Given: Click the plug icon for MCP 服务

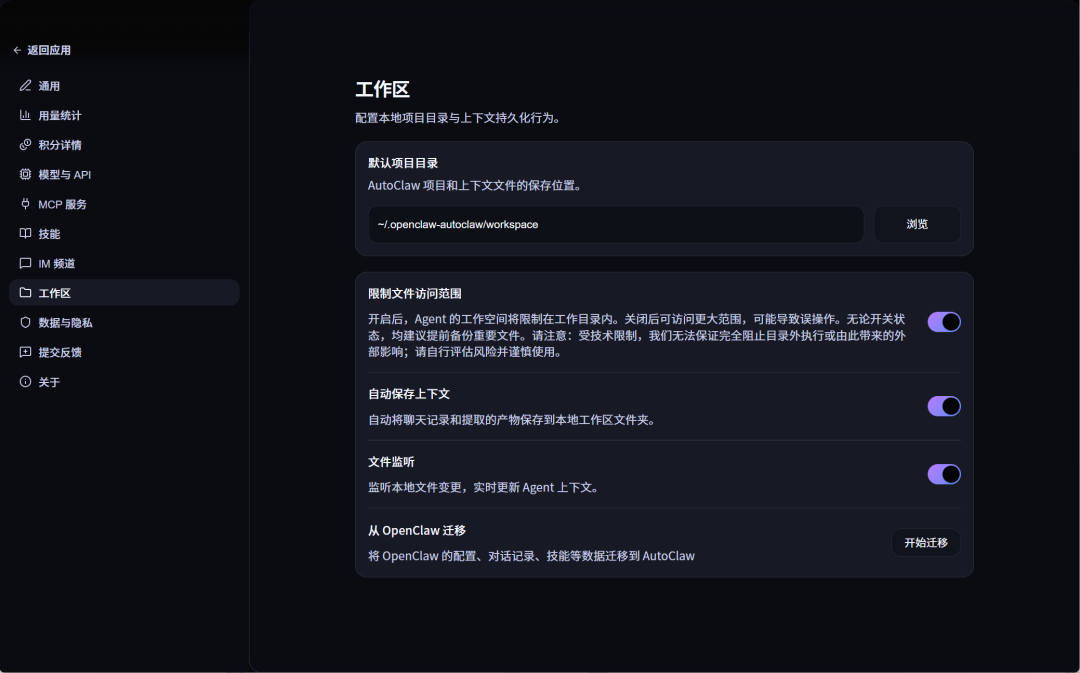Looking at the screenshot, I should pyautogui.click(x=25, y=204).
